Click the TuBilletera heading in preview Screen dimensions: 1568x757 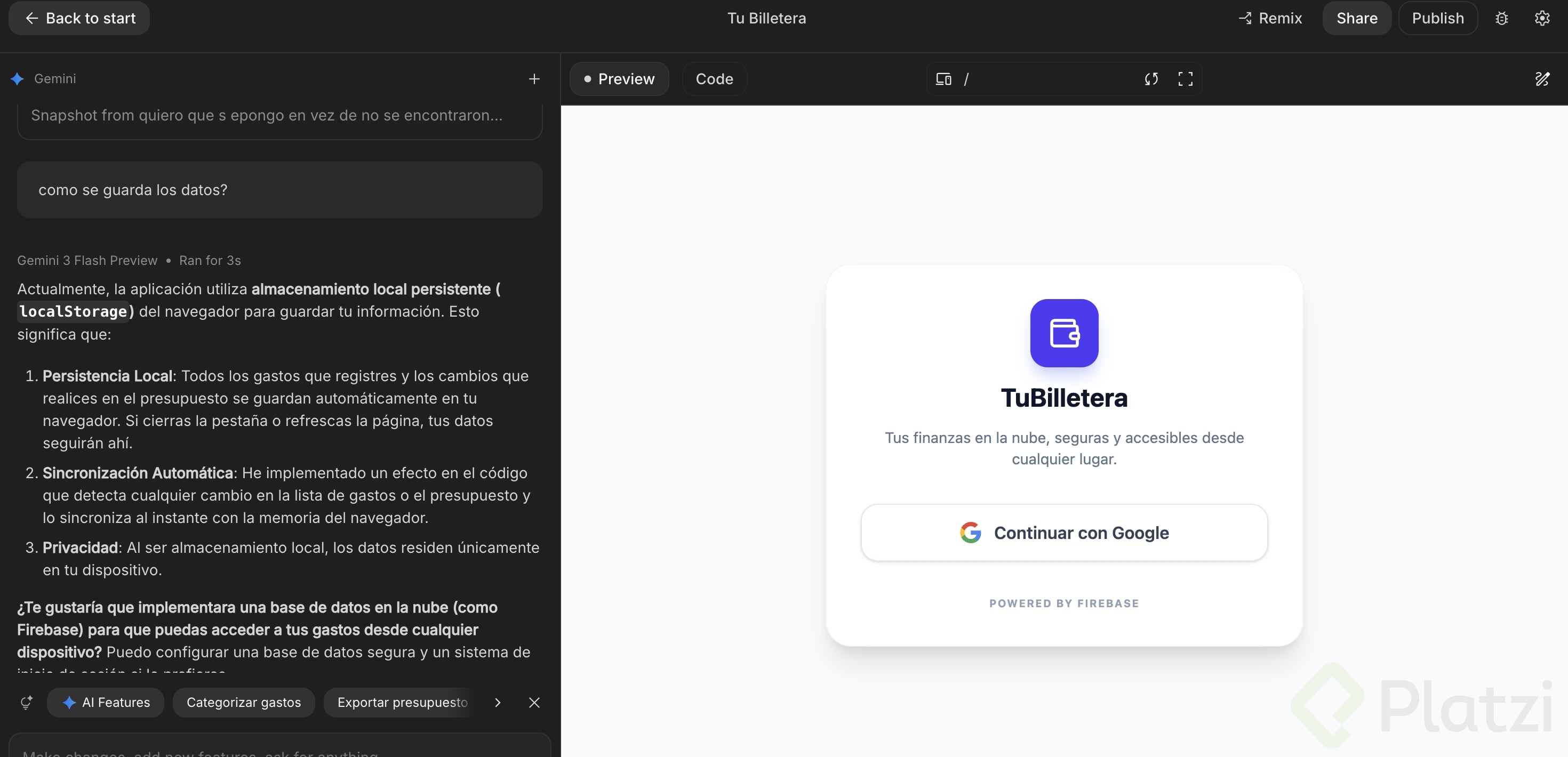[x=1064, y=398]
